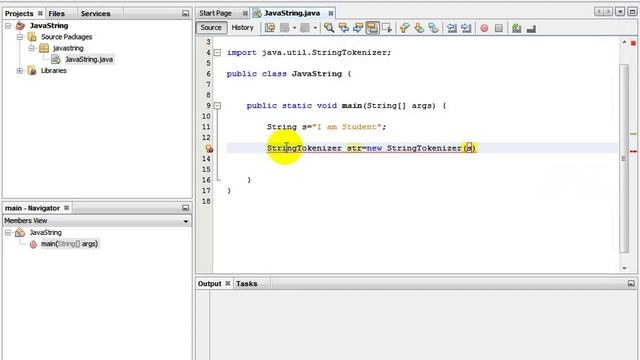The height and width of the screenshot is (360, 640).
Task: Collapse JavaString project node
Action: coord(8,26)
